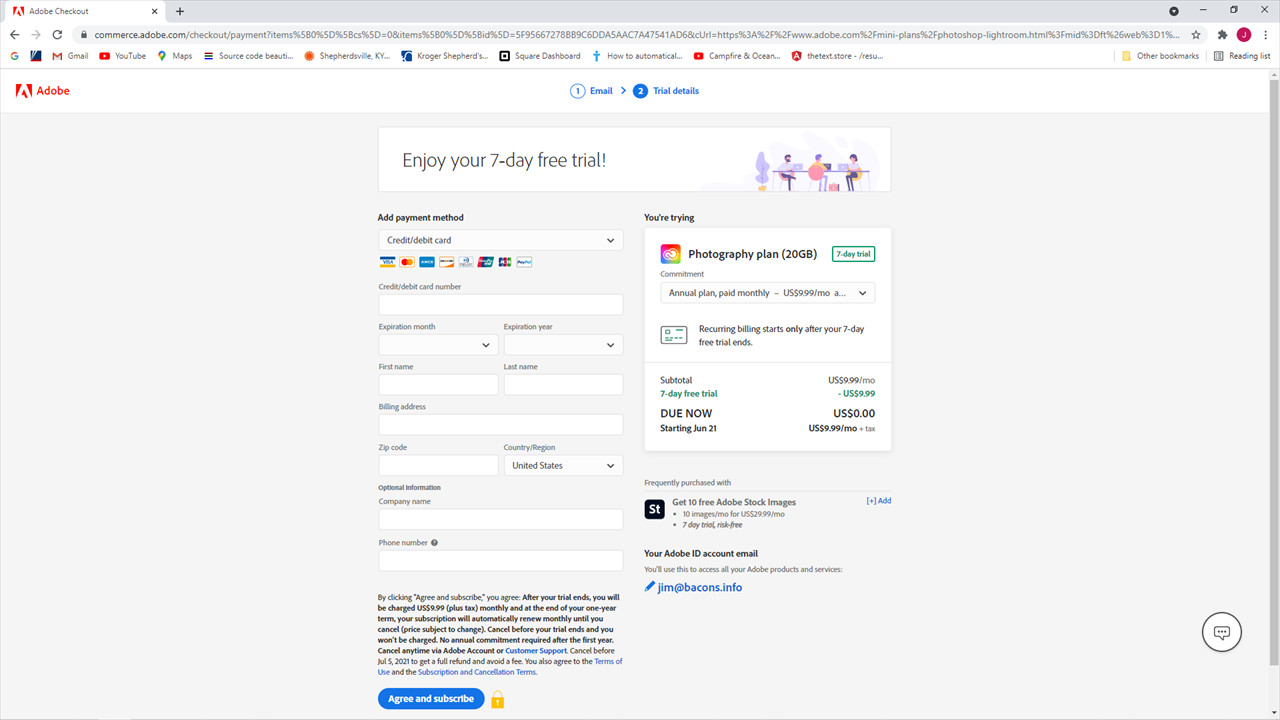1280x720 pixels.
Task: Open the Source code beautifier bookmark
Action: coord(248,56)
